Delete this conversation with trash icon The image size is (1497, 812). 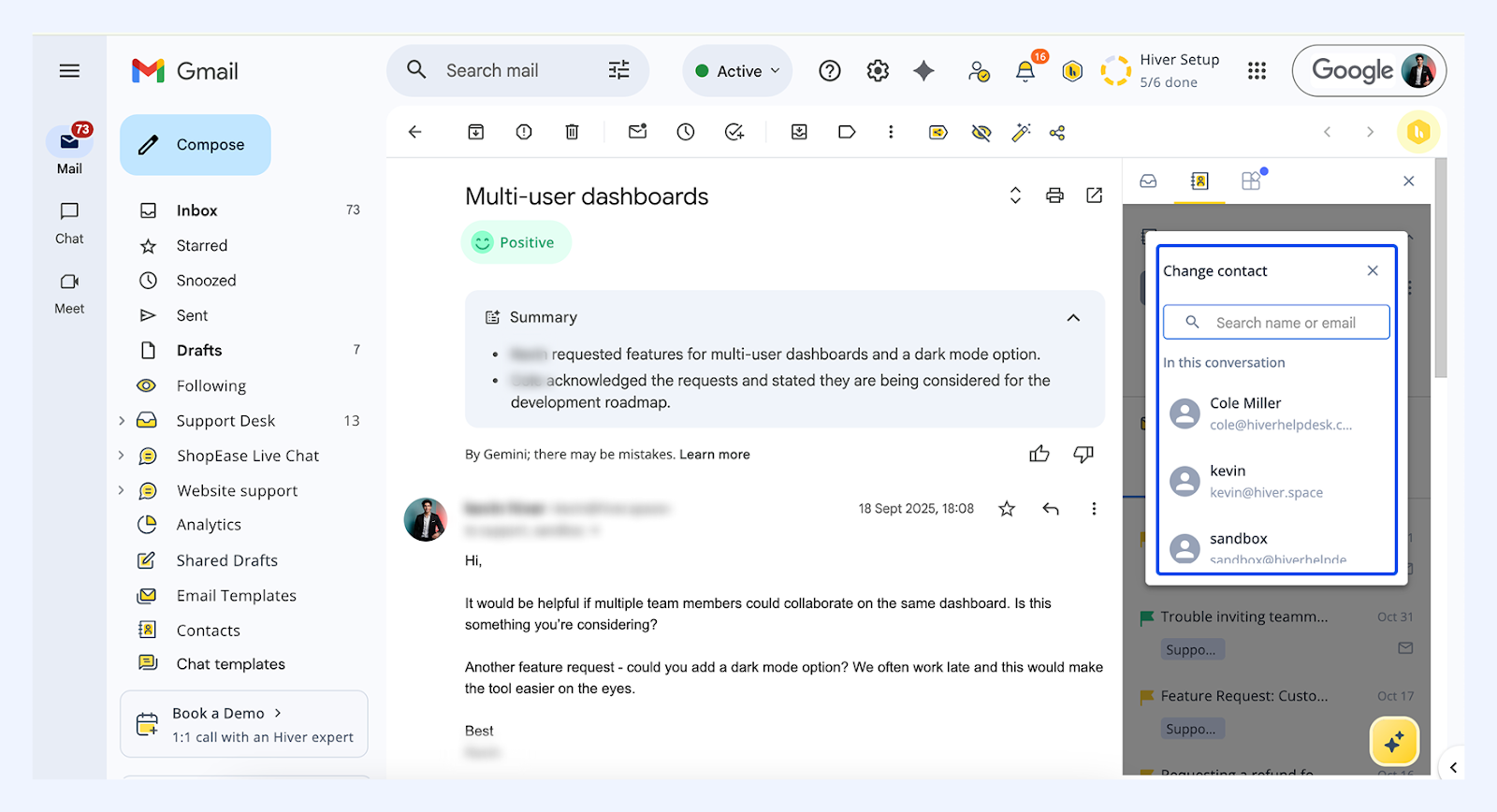click(x=572, y=132)
